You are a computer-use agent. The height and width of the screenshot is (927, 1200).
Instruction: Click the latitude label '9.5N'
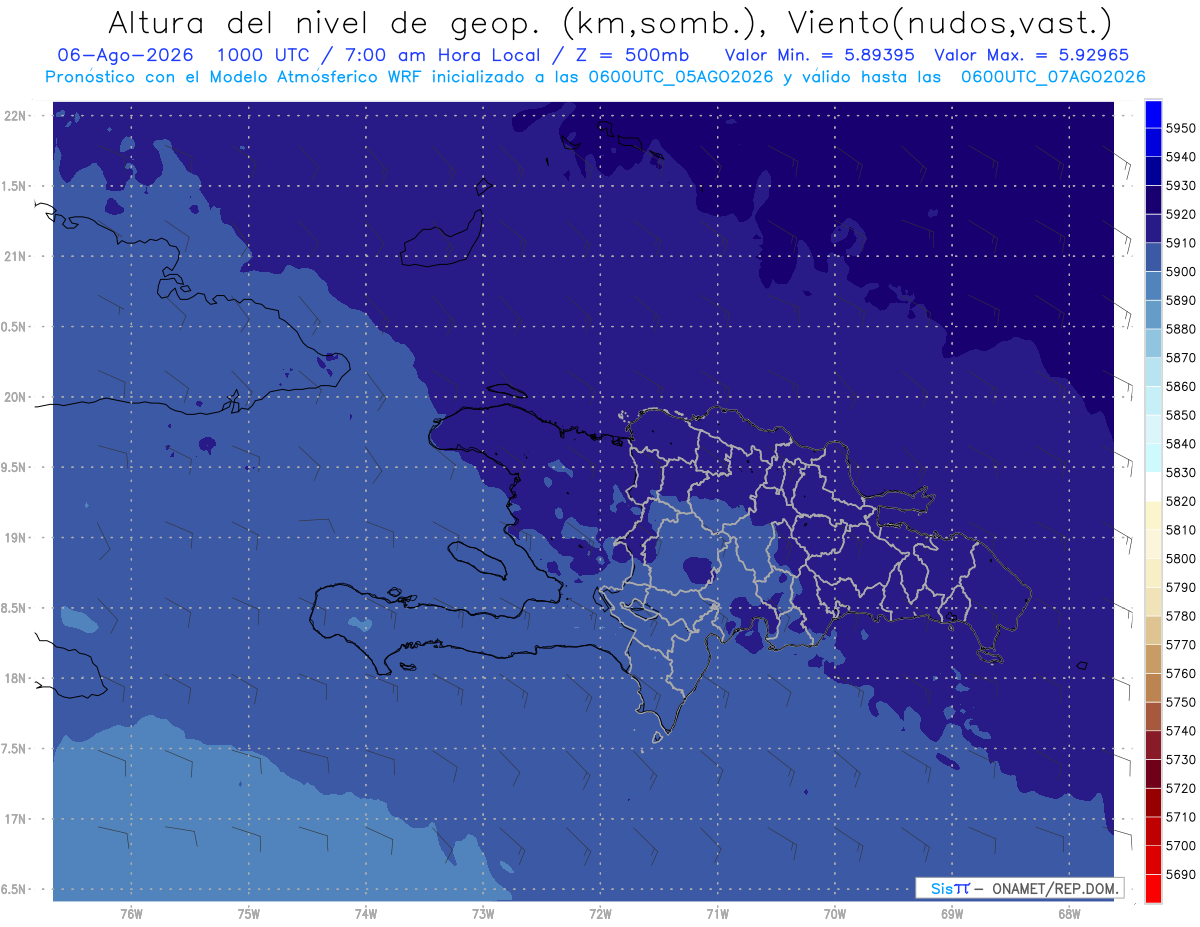point(14,467)
